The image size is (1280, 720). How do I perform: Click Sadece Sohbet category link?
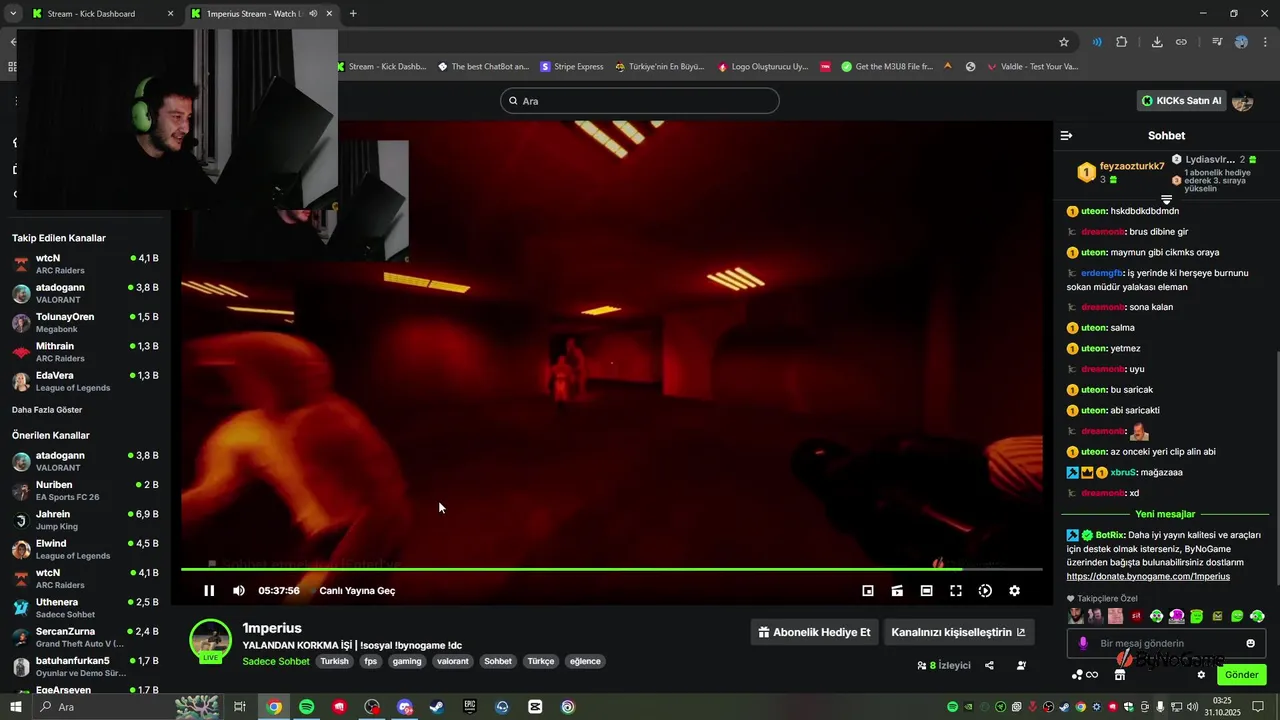[x=276, y=661]
